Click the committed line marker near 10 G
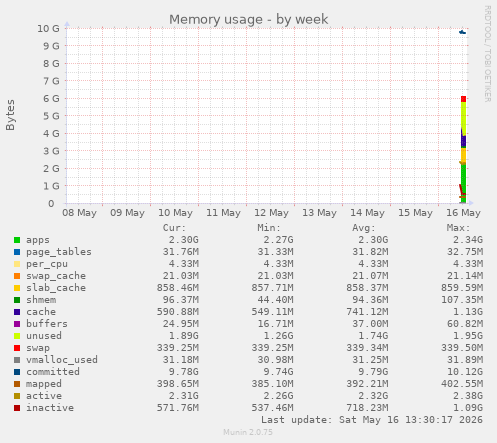Screen dimensions: 497x443 (463, 32)
